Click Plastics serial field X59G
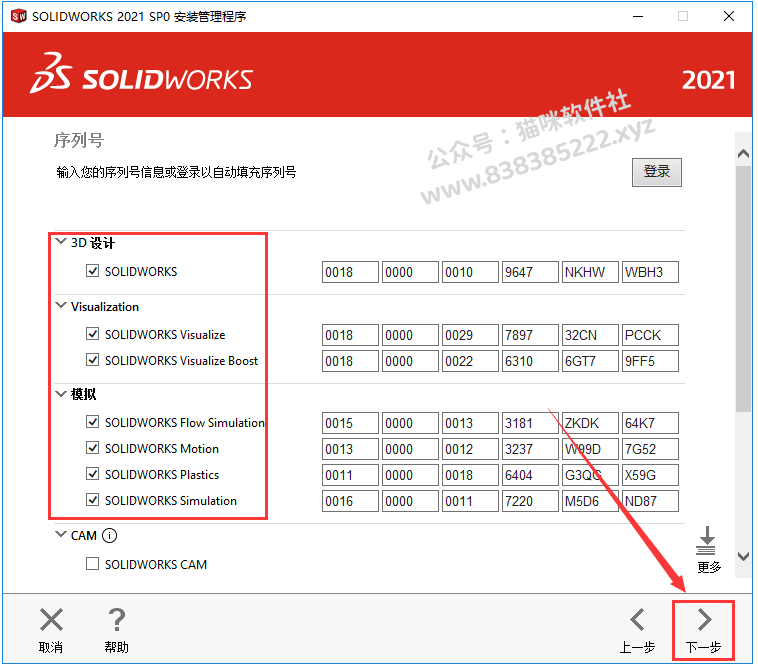758x666 pixels. pyautogui.click(x=651, y=476)
